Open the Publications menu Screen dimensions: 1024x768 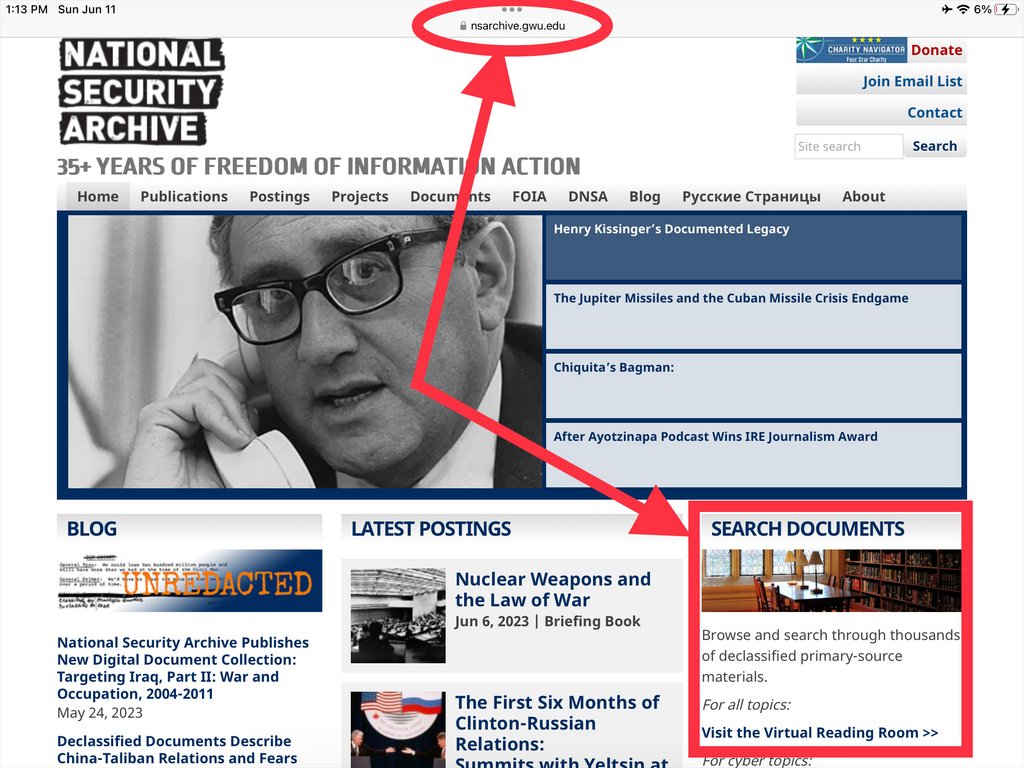(184, 197)
